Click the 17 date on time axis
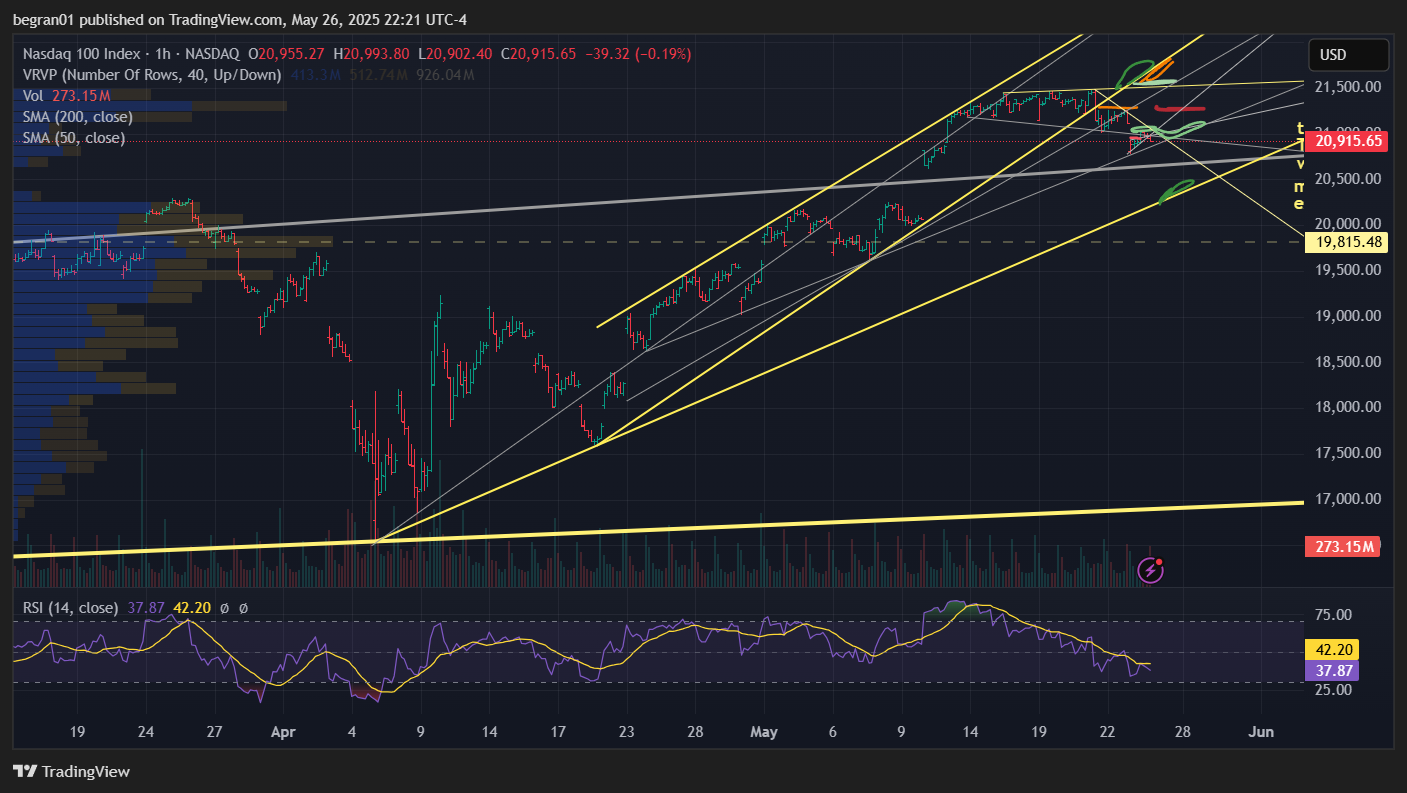The image size is (1407, 793). pyautogui.click(x=558, y=732)
